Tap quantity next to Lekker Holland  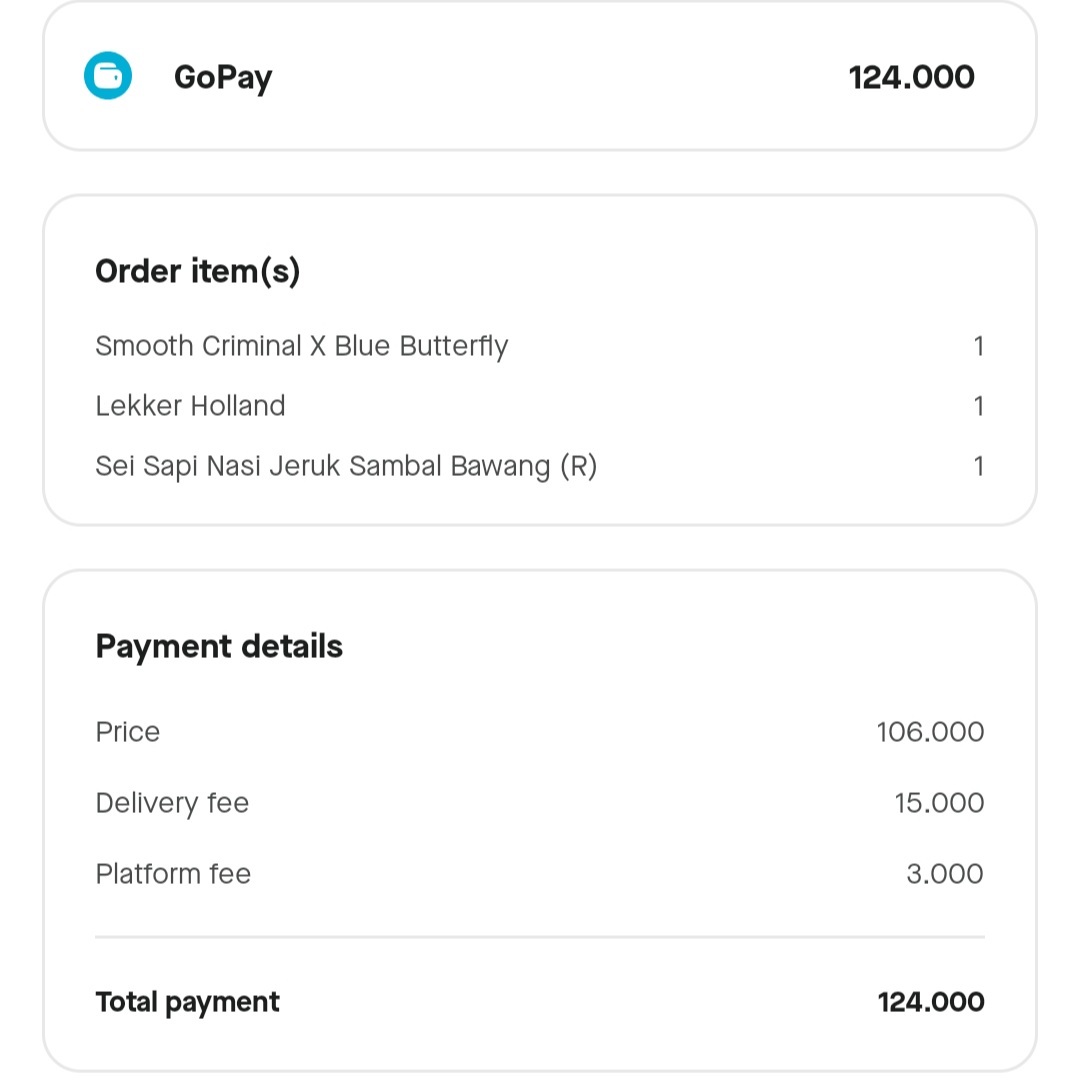pos(978,406)
